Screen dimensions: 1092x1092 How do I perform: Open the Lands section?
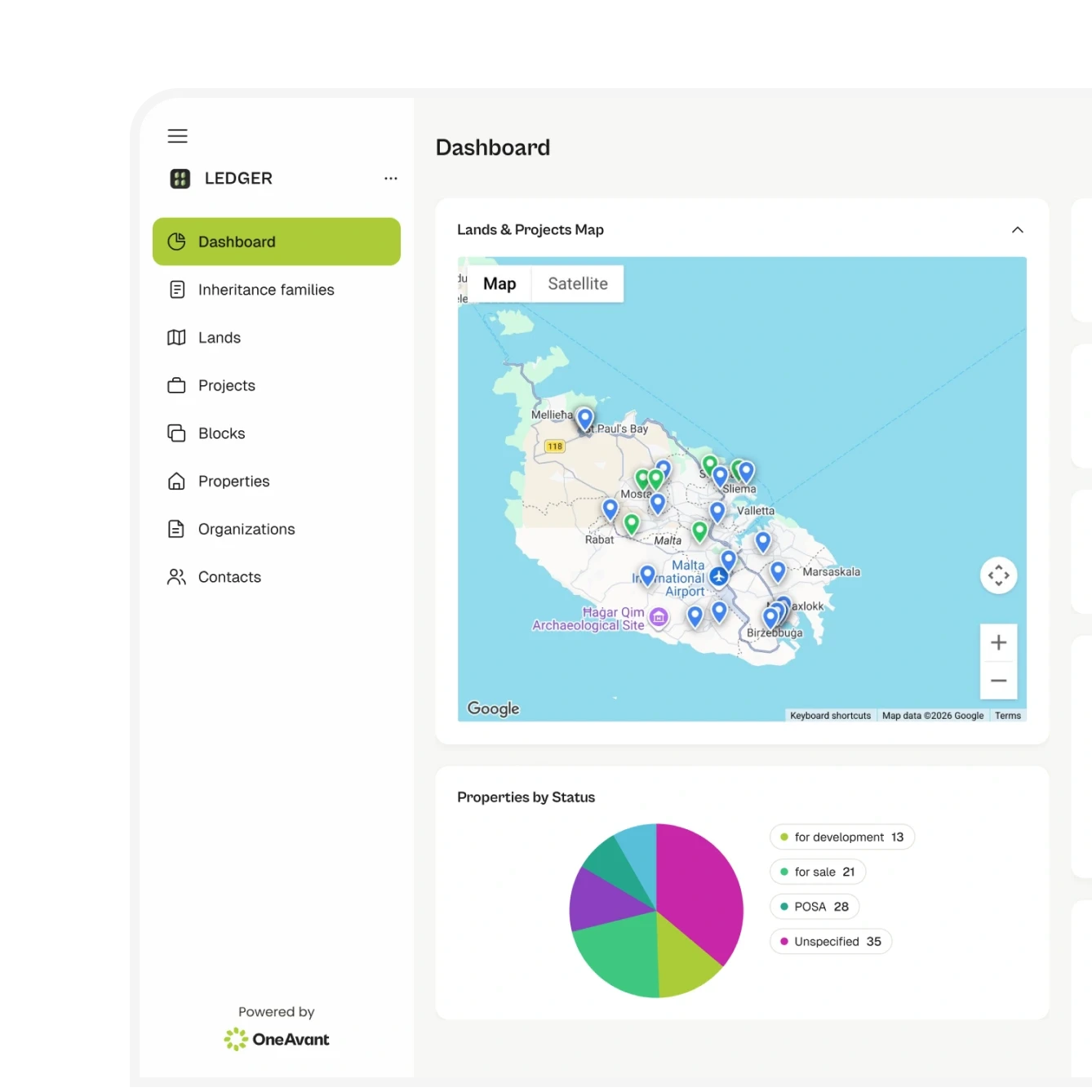pos(277,338)
